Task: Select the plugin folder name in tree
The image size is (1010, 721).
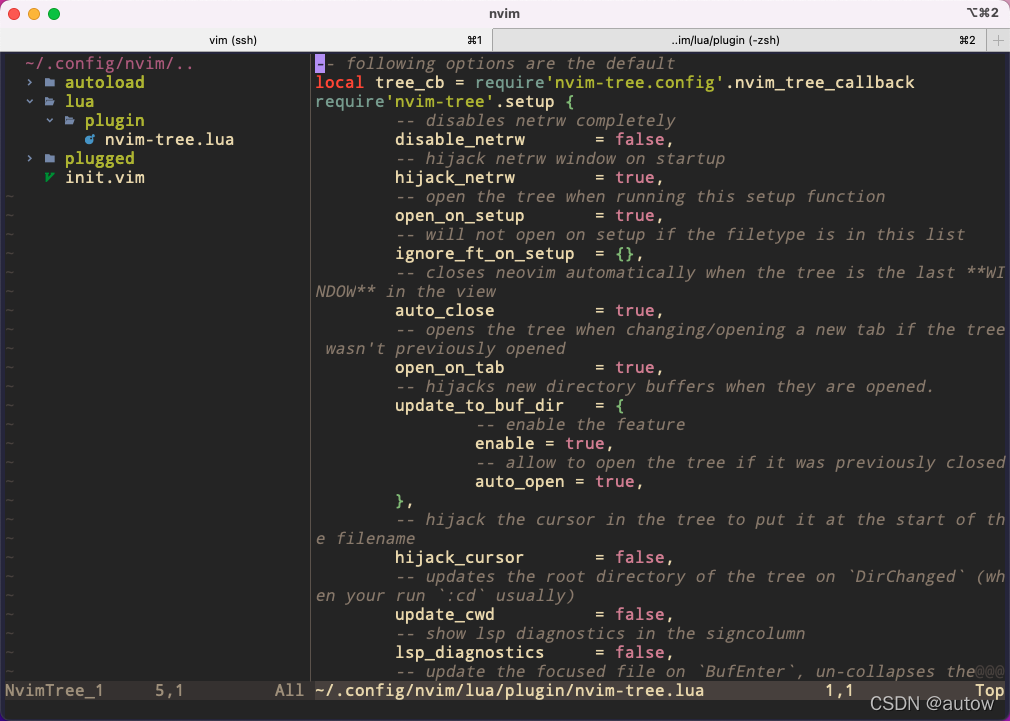Action: pos(115,120)
